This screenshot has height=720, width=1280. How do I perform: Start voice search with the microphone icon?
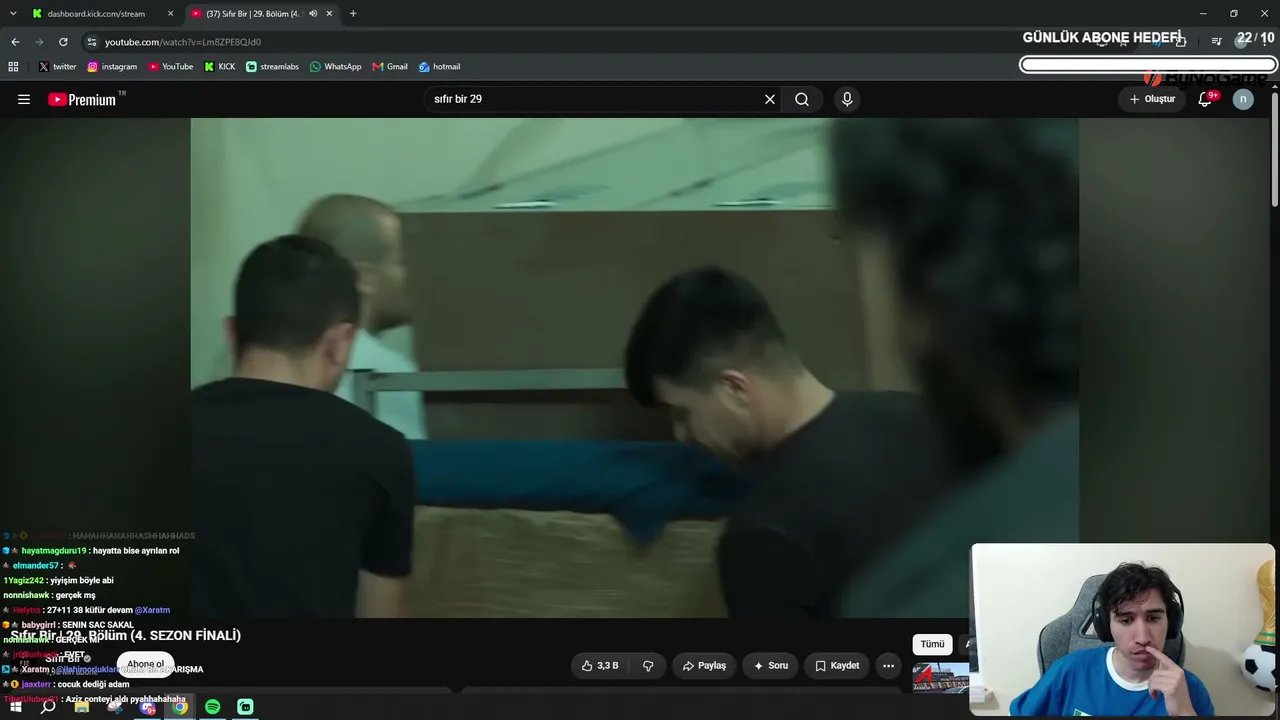[x=847, y=99]
